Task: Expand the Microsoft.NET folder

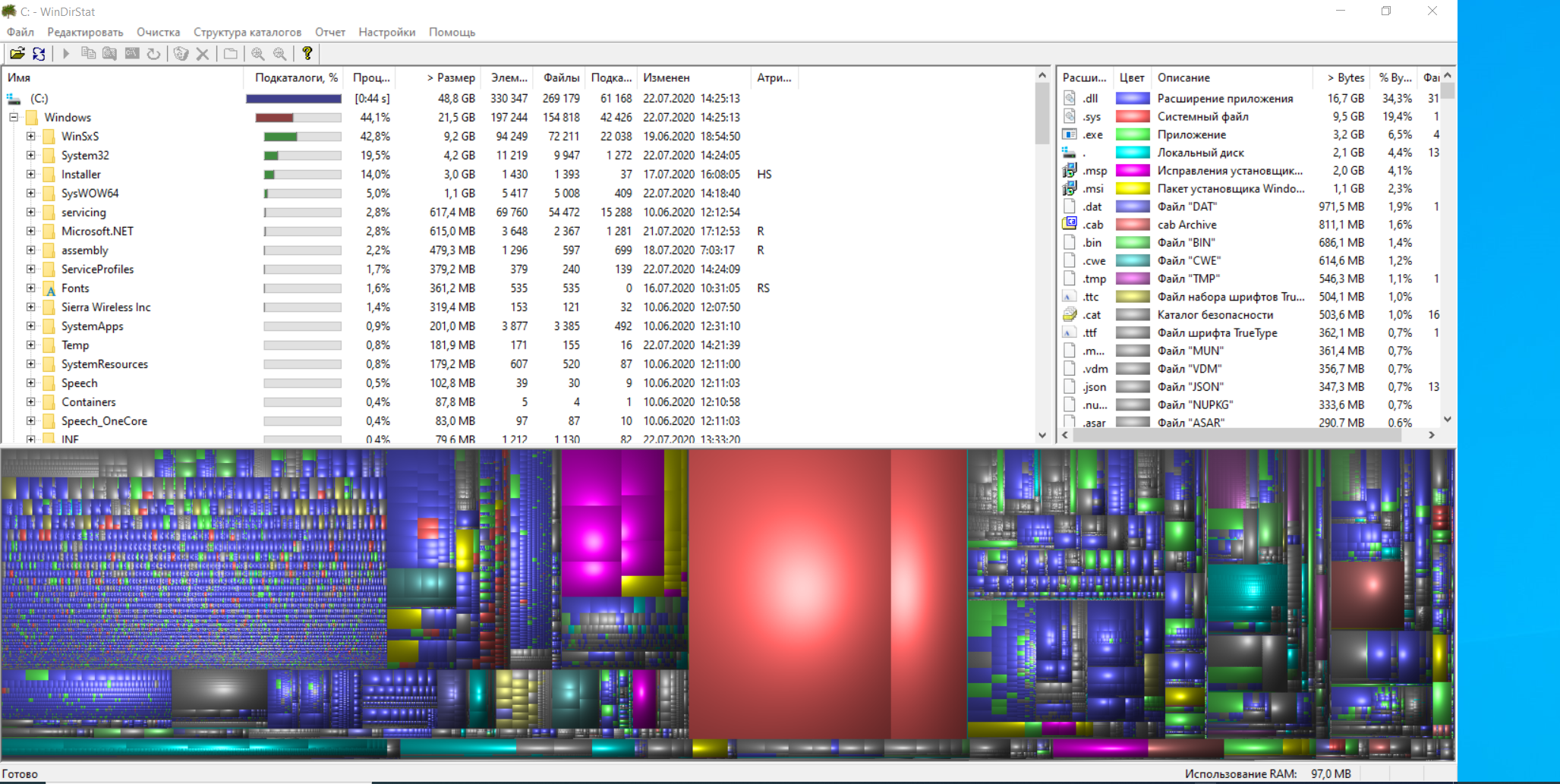Action: tap(30, 231)
